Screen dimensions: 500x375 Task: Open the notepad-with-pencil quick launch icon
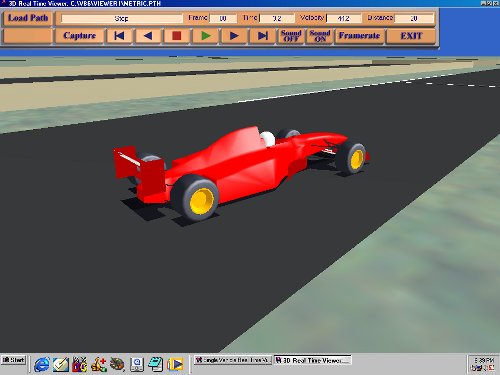coord(61,364)
